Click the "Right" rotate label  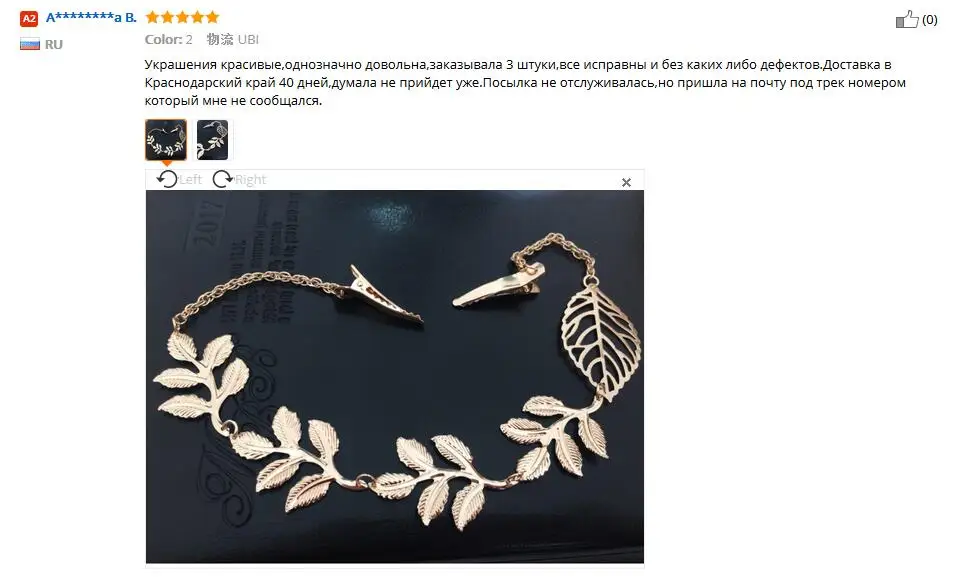pos(250,180)
